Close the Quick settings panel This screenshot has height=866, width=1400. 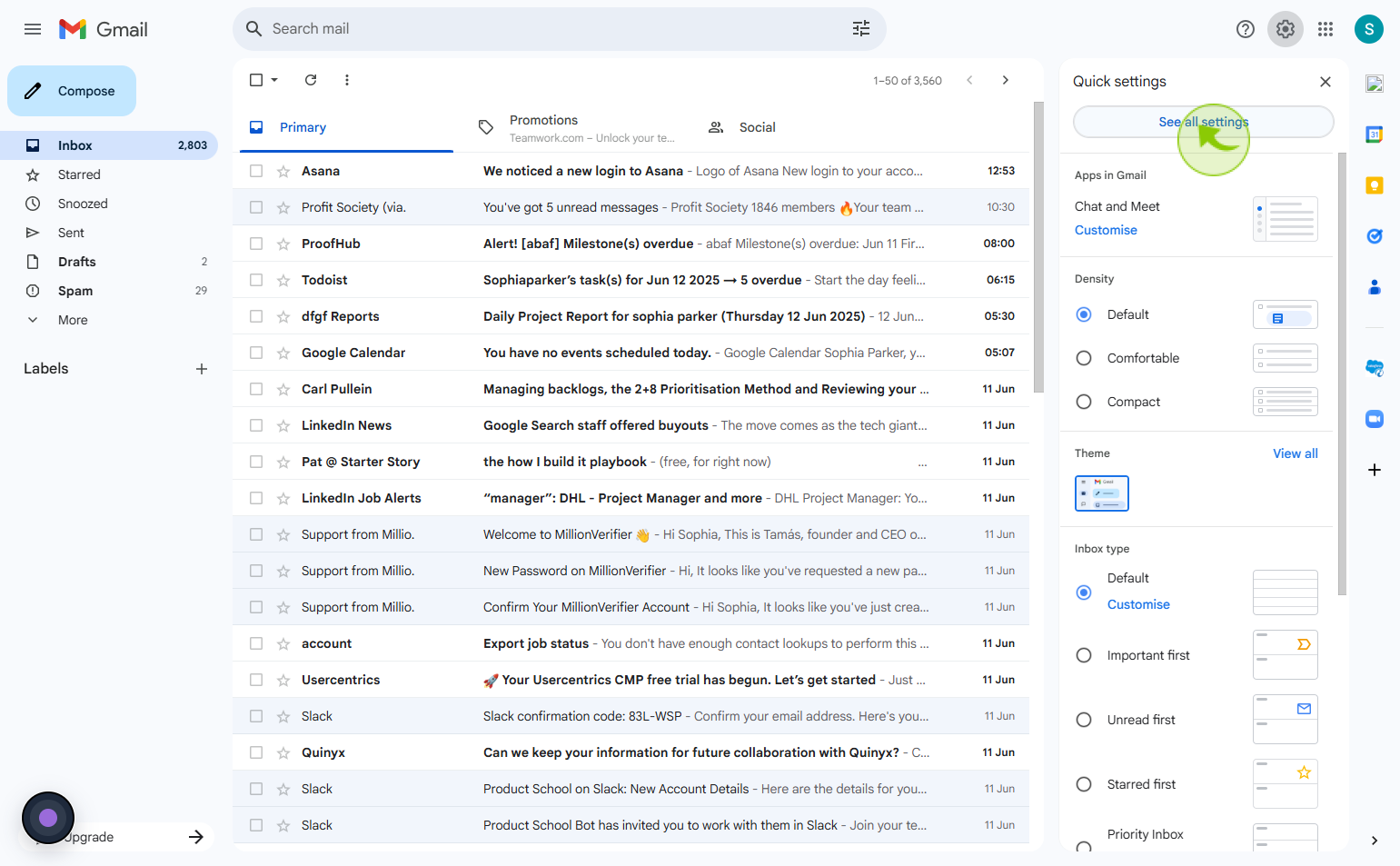point(1326,82)
